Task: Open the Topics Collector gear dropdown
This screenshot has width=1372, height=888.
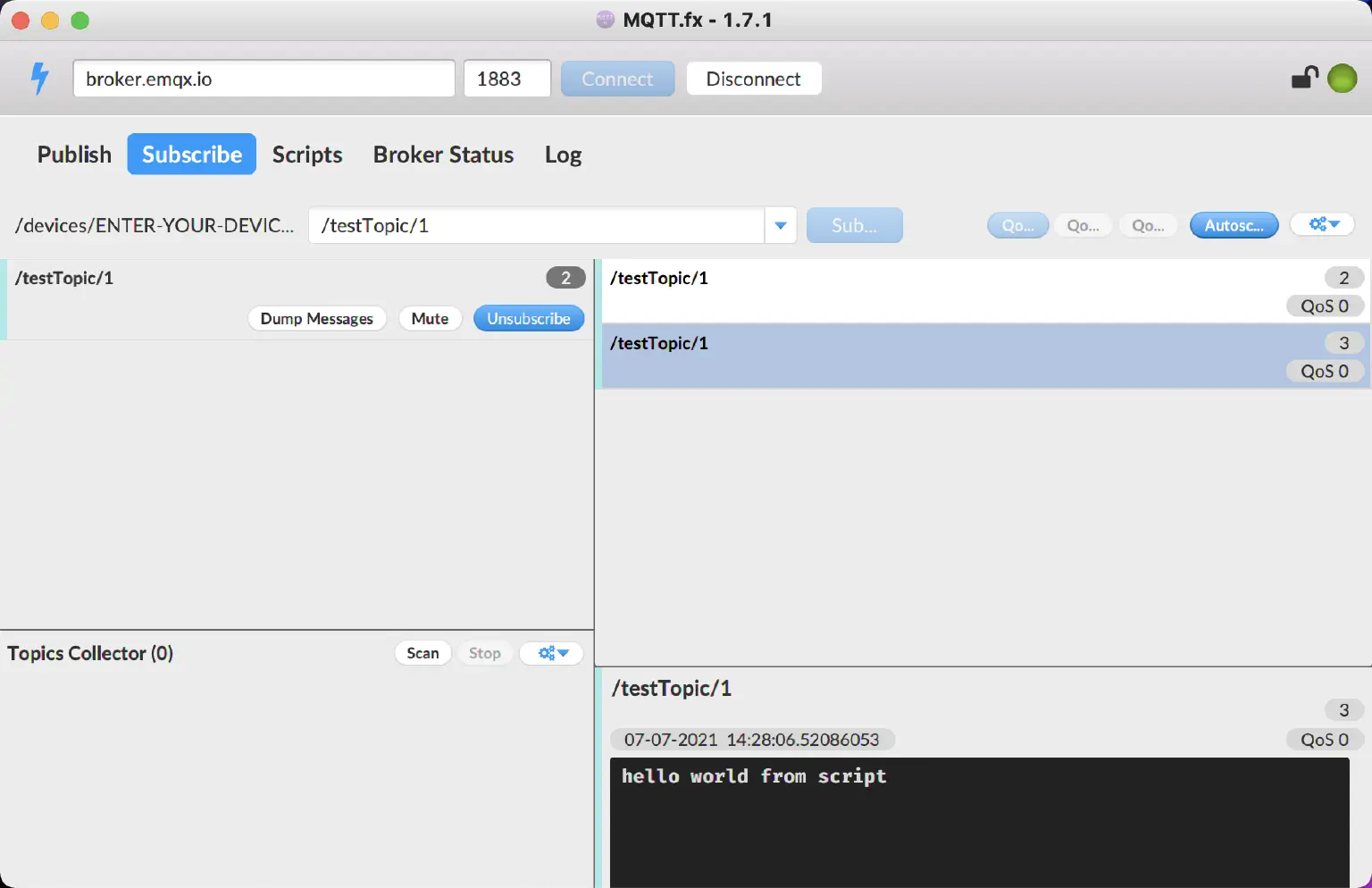Action: click(550, 653)
